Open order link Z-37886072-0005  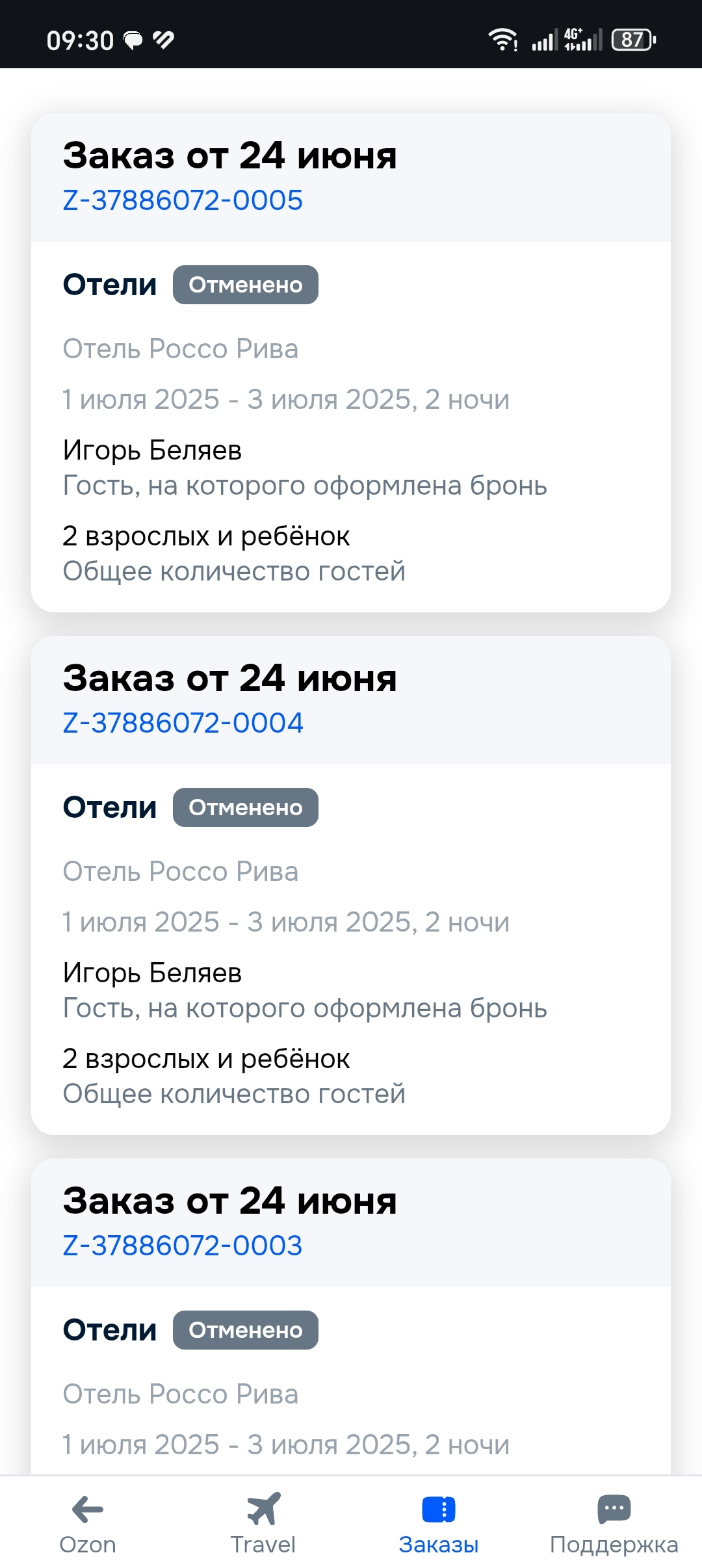[183, 200]
